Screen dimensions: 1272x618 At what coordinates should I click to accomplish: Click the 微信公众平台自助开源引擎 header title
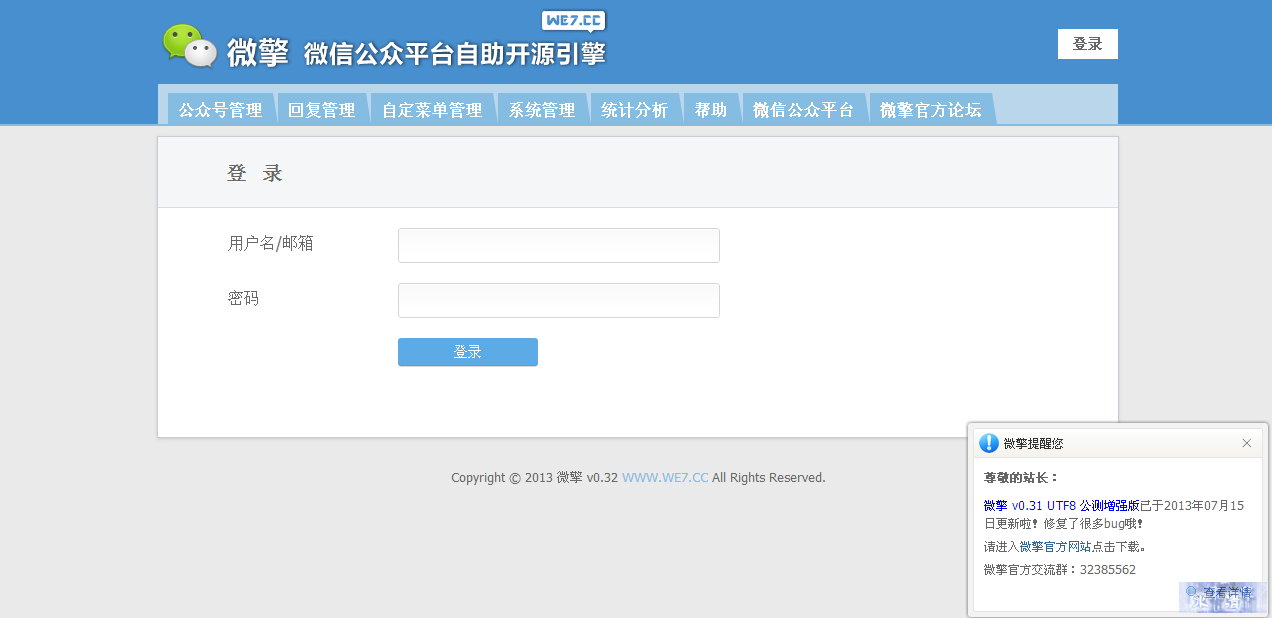pos(455,53)
